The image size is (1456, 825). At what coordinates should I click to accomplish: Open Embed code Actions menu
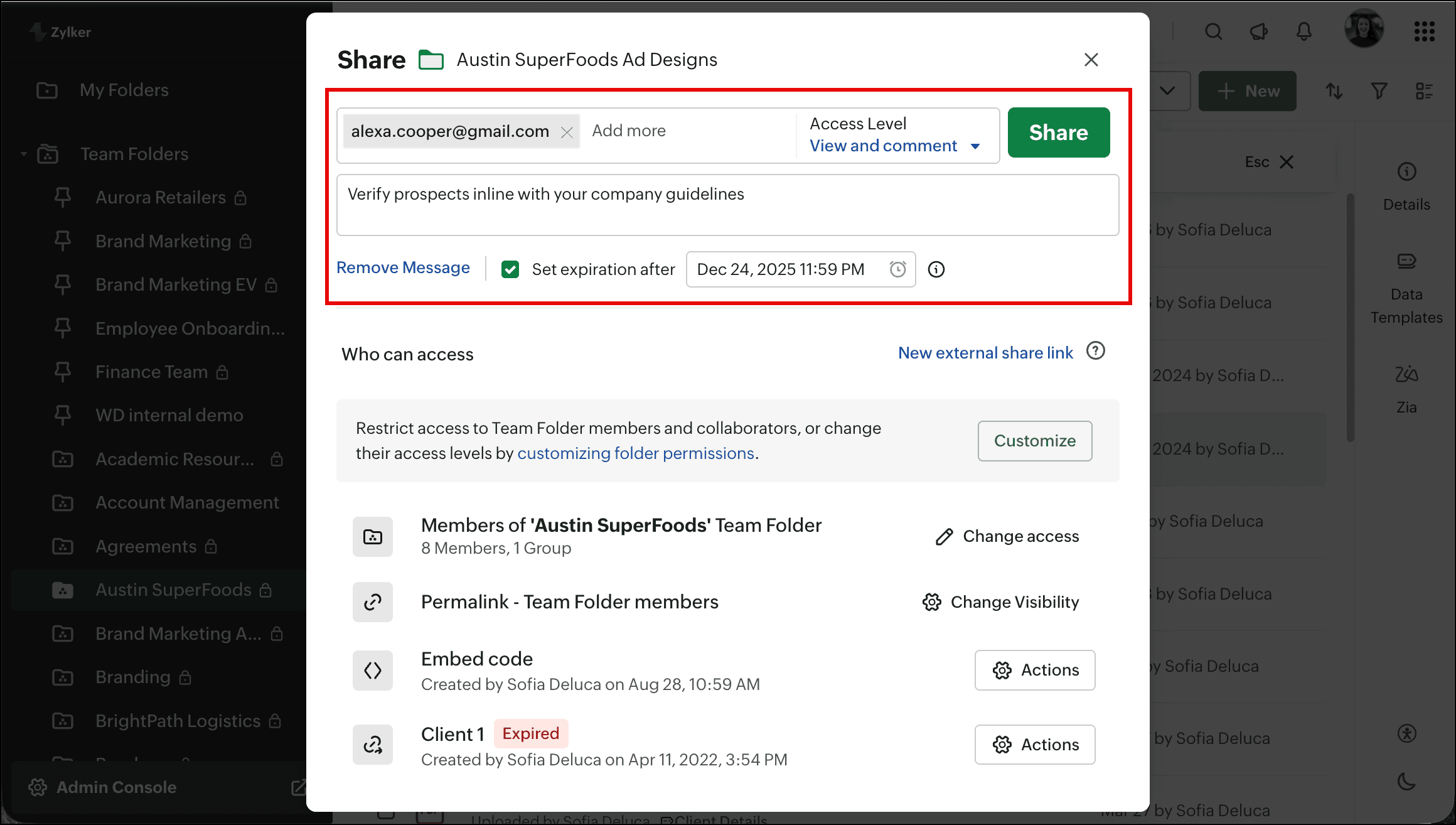(x=1034, y=670)
